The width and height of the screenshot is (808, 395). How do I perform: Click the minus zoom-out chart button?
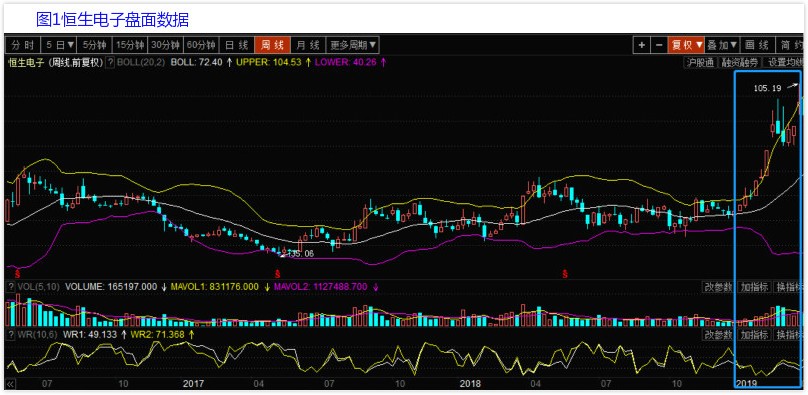[x=659, y=45]
